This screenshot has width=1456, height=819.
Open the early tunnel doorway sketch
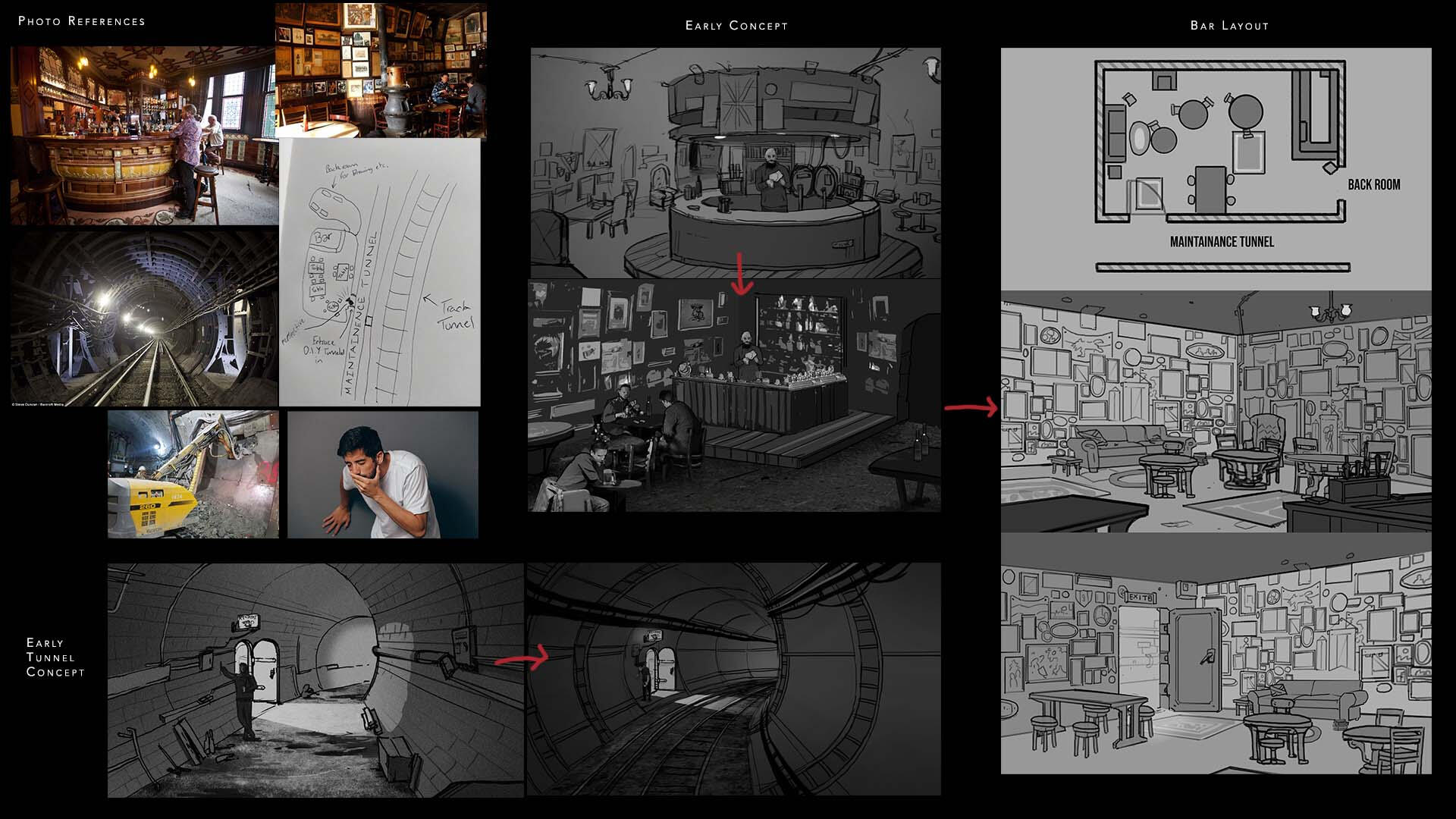pos(315,679)
